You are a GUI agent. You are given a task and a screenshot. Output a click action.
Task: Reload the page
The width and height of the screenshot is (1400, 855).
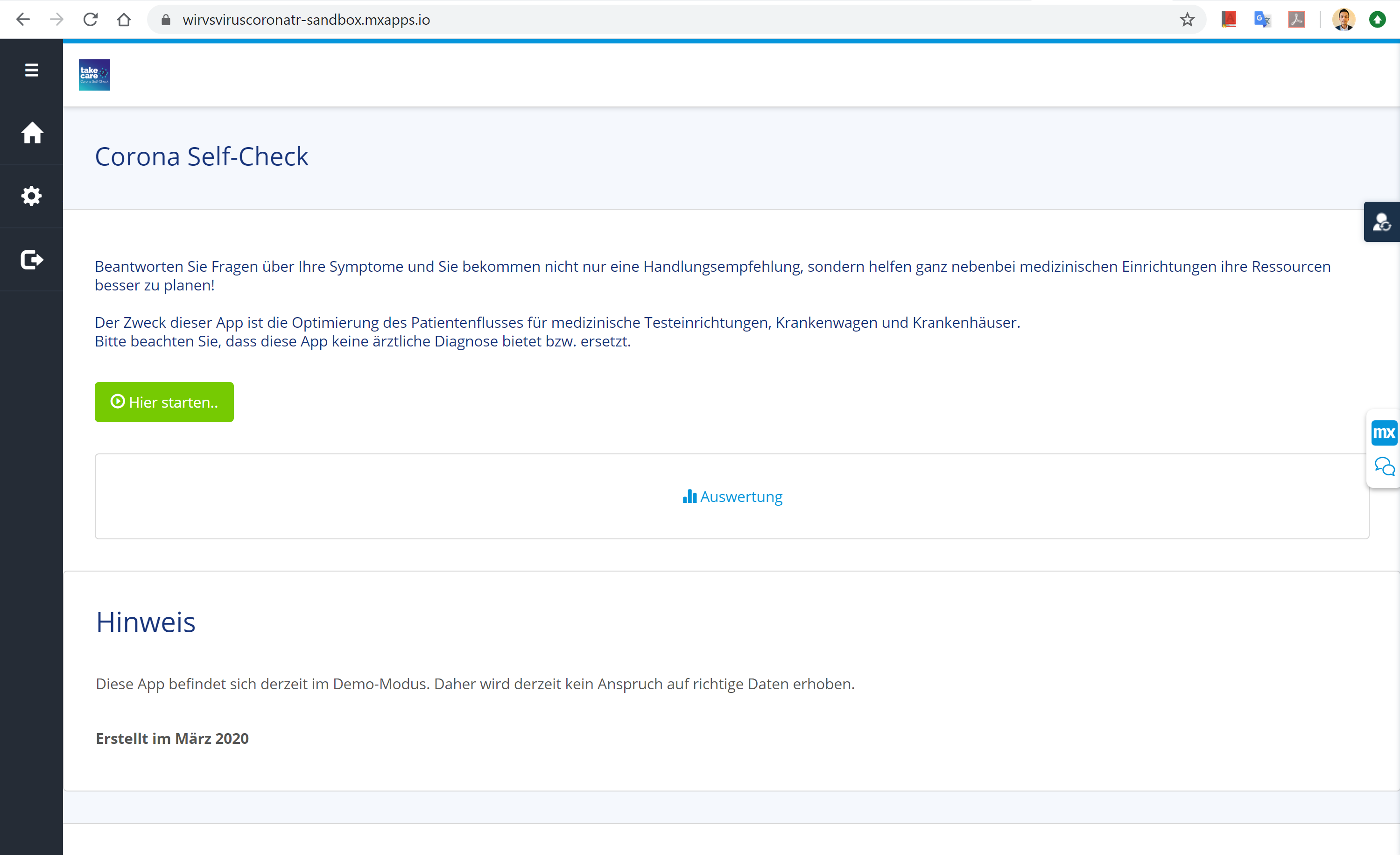pos(91,20)
